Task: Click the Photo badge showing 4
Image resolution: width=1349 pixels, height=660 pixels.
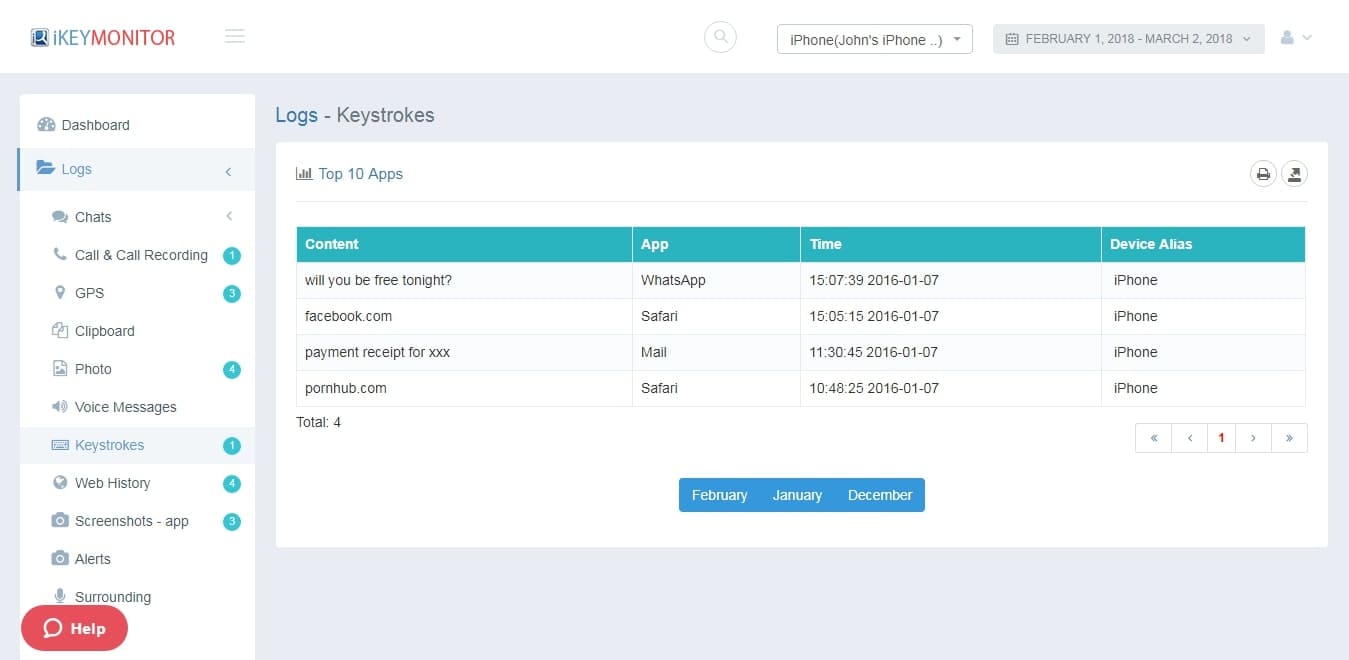Action: click(x=232, y=370)
